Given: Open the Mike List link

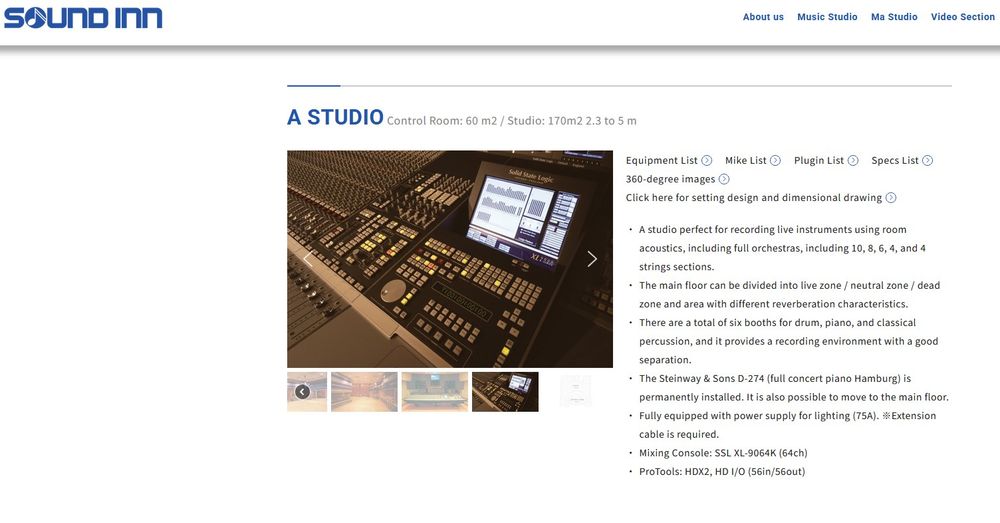Looking at the screenshot, I should [746, 161].
